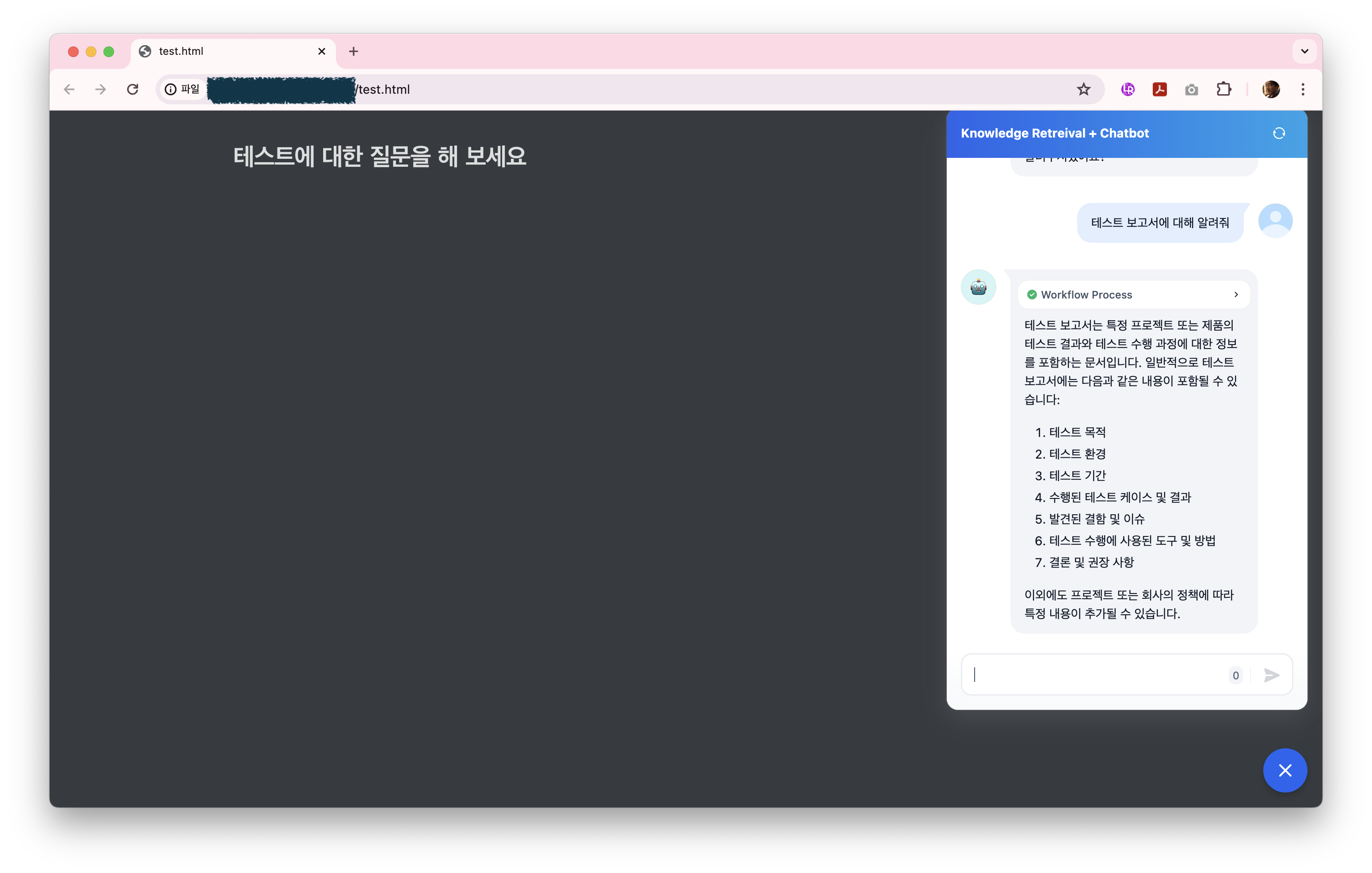The image size is (1372, 873).
Task: Click the send message arrow icon
Action: (1271, 675)
